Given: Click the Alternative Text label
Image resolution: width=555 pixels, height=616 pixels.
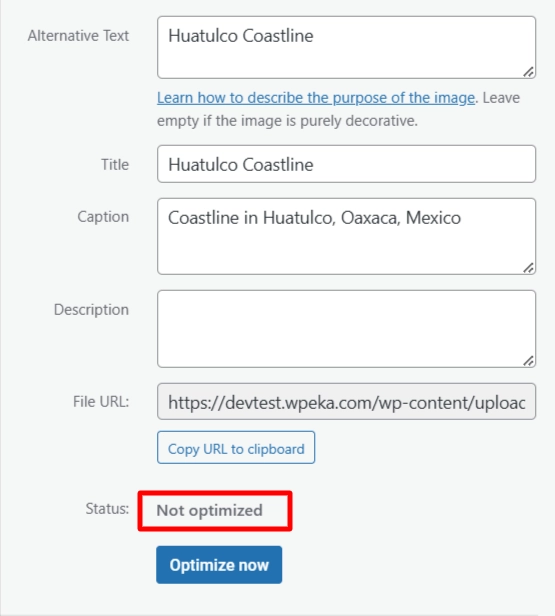Looking at the screenshot, I should [x=78, y=36].
